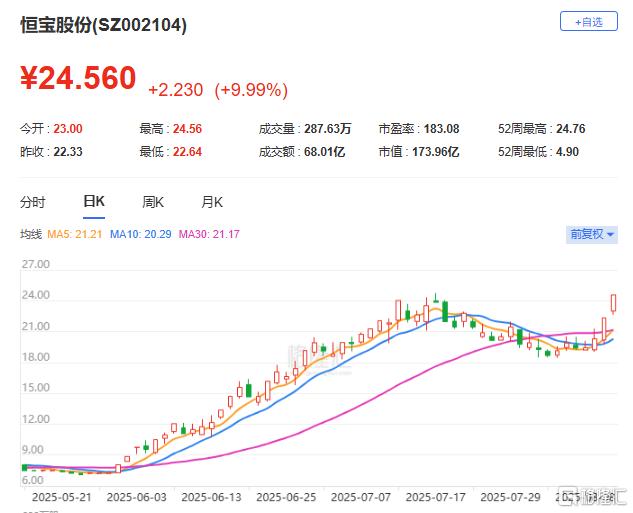633x513 pixels.
Task: Click the change percent (+9.99%)
Action: pos(251,90)
